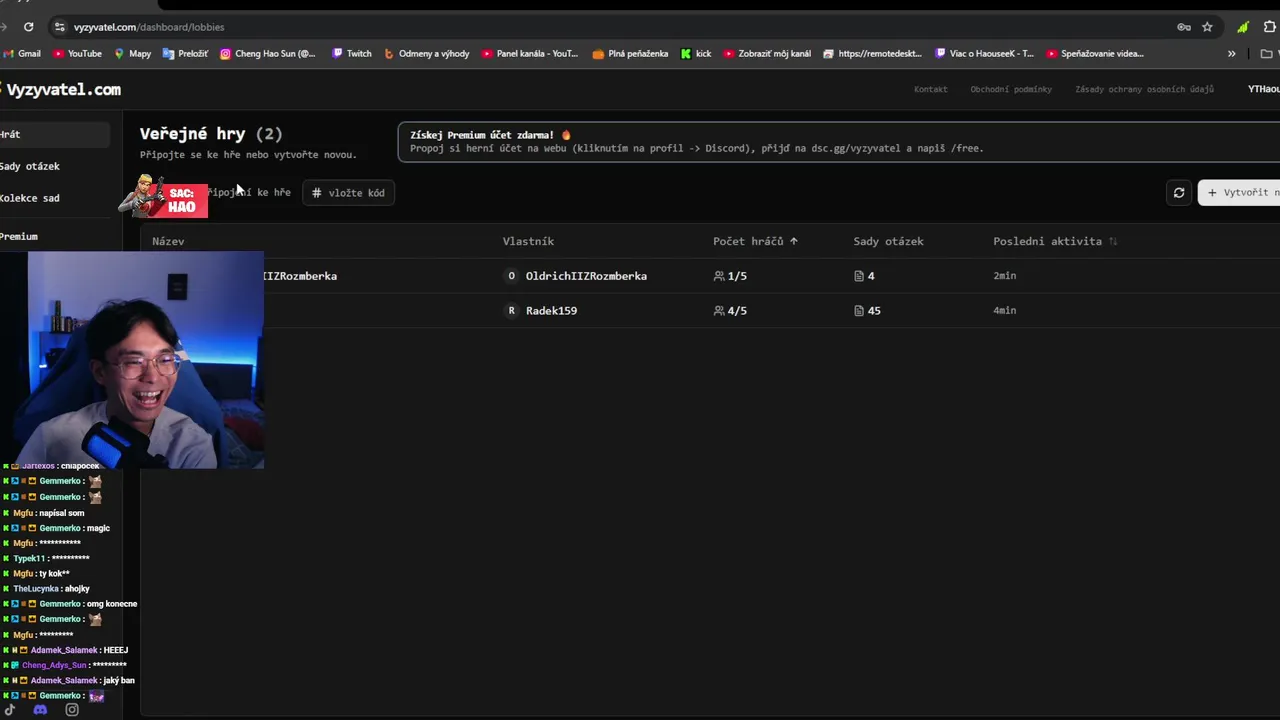Click the Vytvořit new game button
The height and width of the screenshot is (720, 1280).
[1240, 193]
